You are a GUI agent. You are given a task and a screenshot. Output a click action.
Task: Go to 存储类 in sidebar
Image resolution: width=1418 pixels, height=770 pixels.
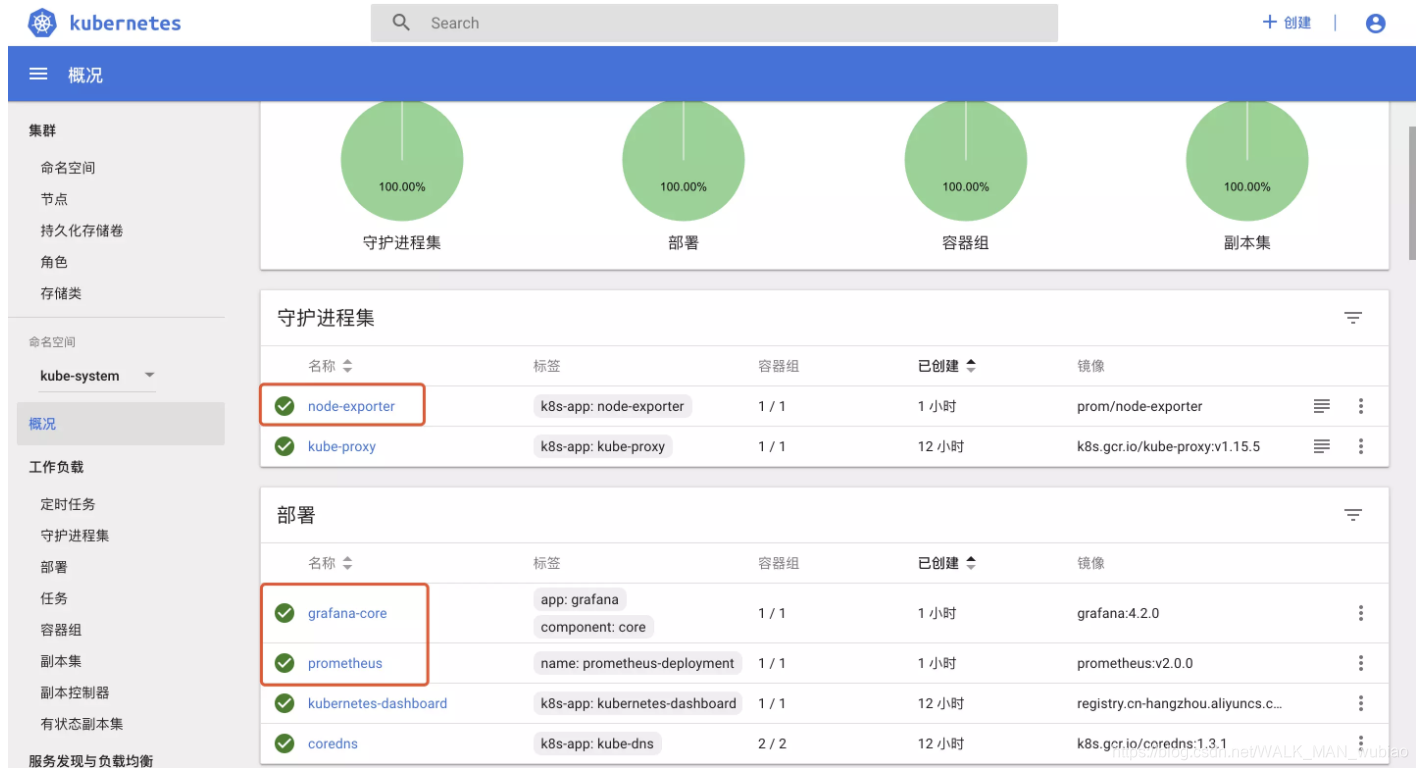point(61,293)
